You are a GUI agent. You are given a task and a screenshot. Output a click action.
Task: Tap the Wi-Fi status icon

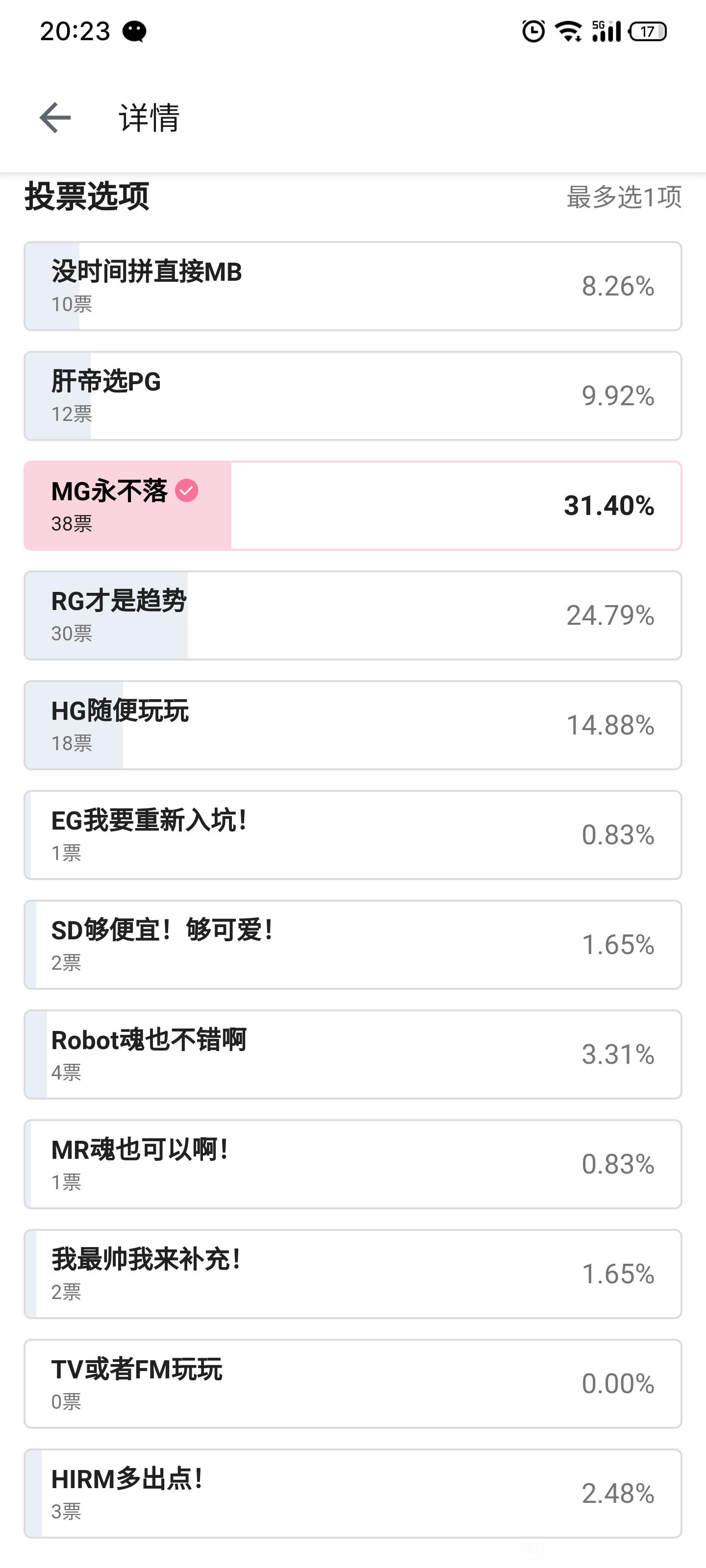(x=568, y=31)
